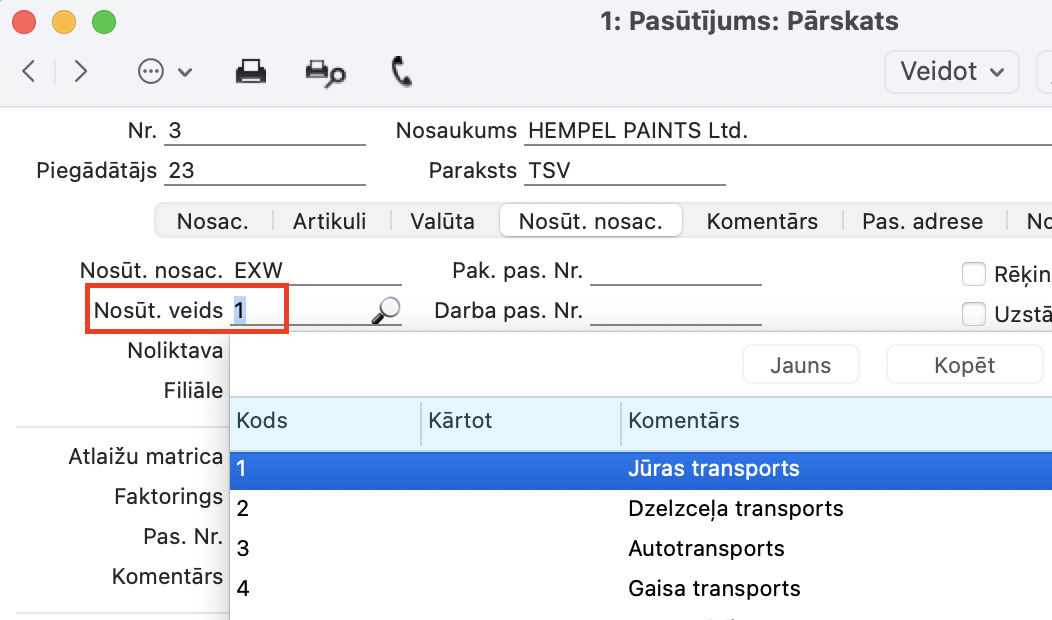Open lookup magnifier for Nosūt. veids
This screenshot has width=1052, height=620.
point(385,311)
